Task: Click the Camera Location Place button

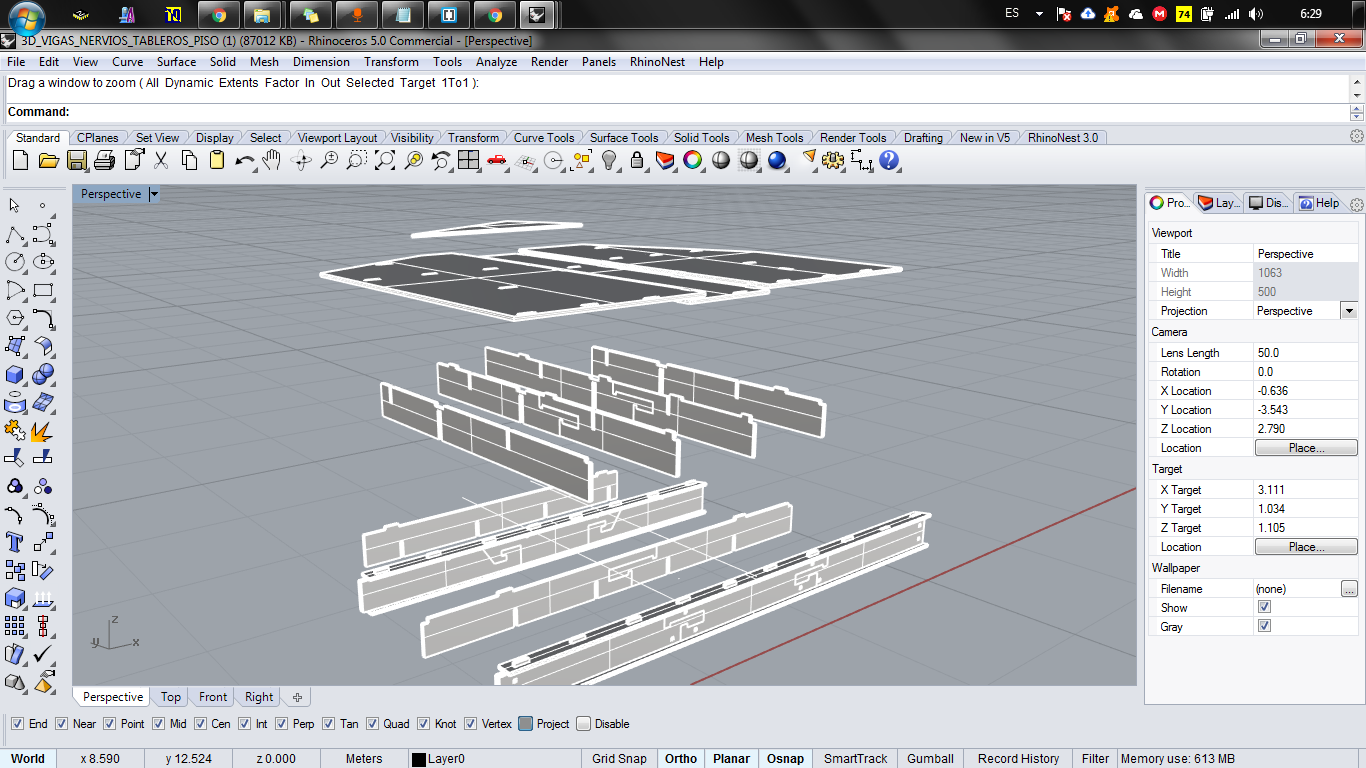Action: click(1306, 448)
